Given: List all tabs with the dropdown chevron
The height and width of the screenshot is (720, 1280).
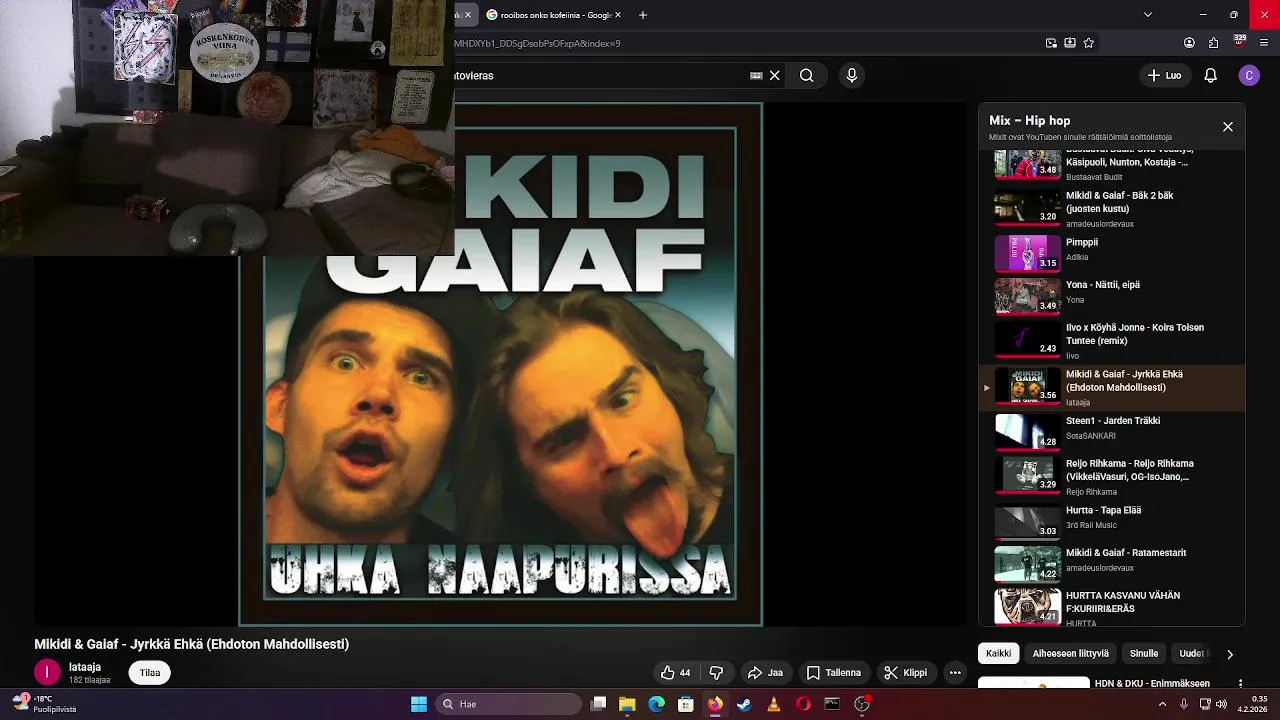Looking at the screenshot, I should (1148, 15).
